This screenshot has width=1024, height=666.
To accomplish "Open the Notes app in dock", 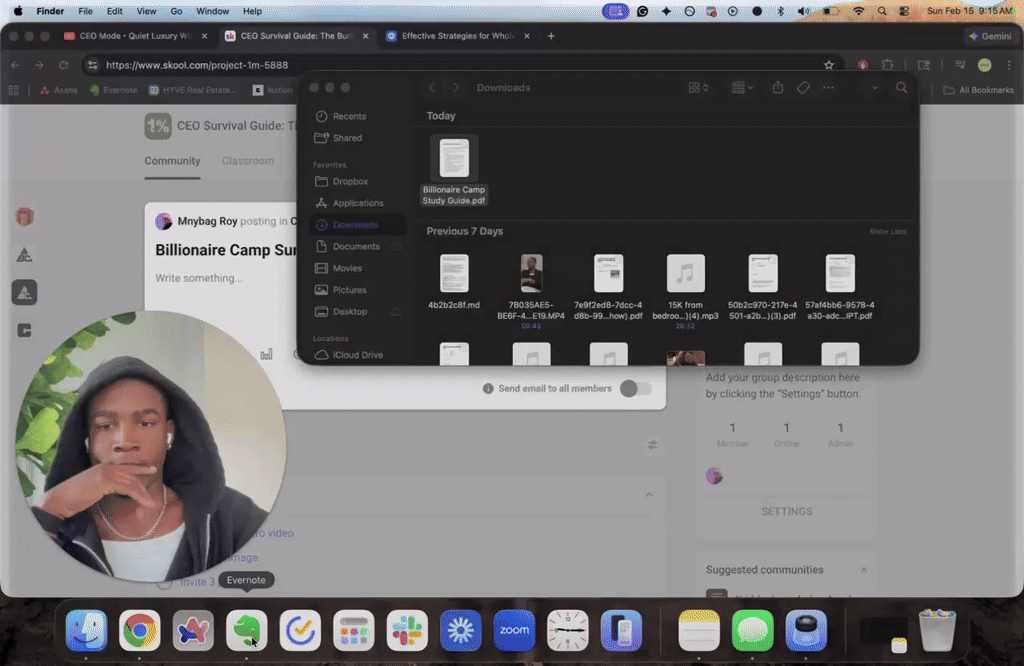I will [x=699, y=630].
